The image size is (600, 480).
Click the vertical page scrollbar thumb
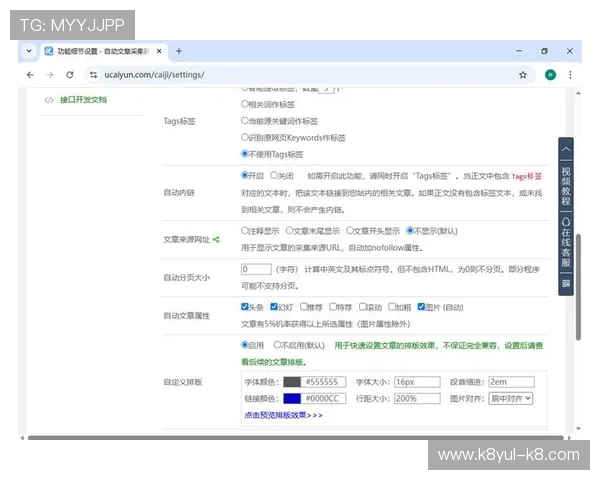578,287
